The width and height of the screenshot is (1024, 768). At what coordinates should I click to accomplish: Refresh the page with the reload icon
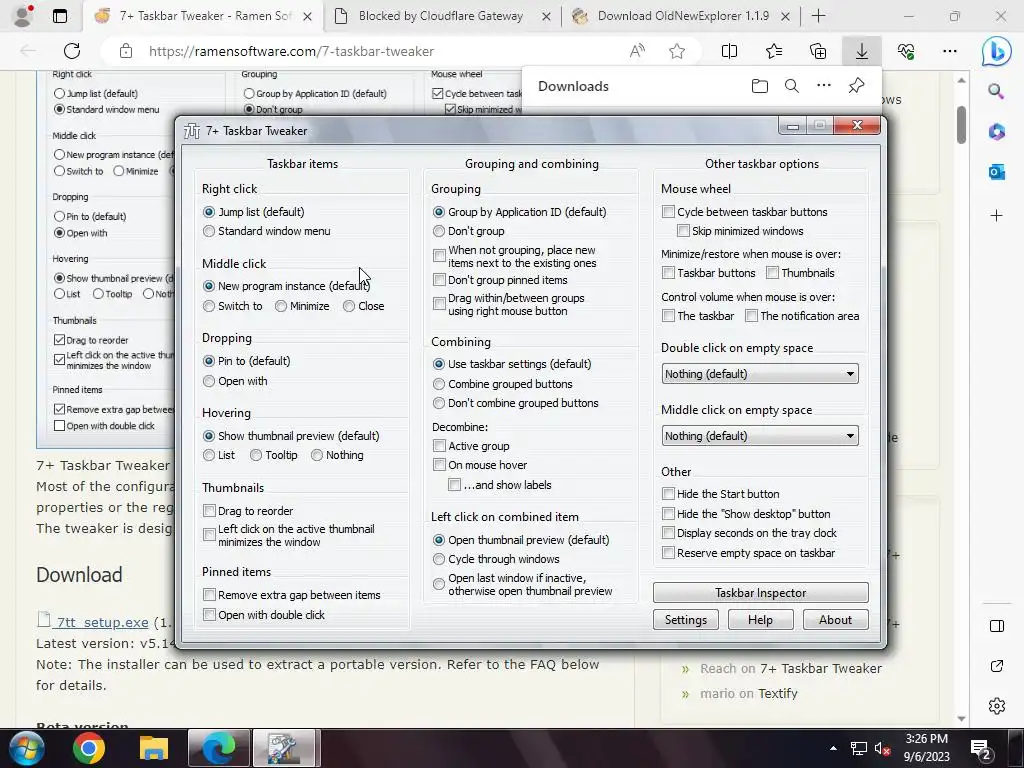click(x=72, y=51)
